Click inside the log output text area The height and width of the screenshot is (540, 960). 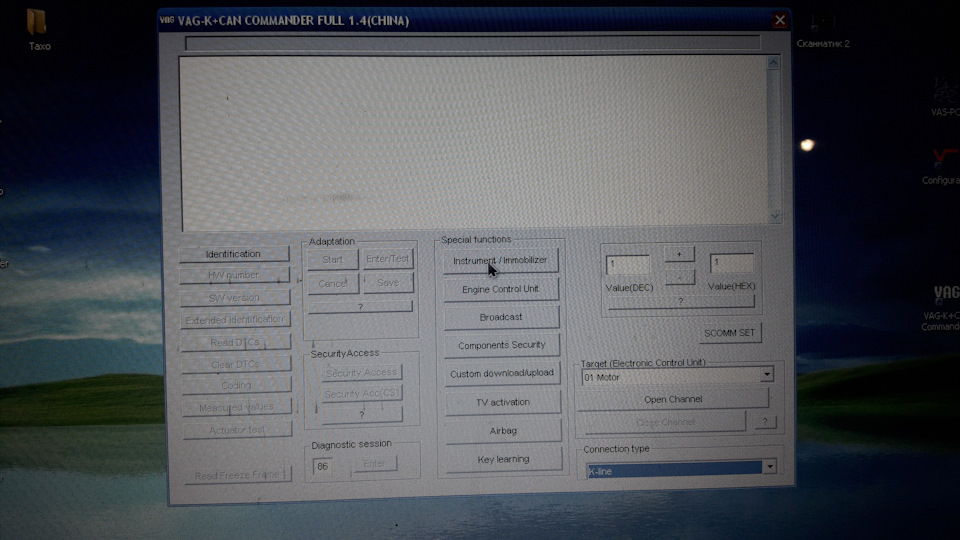pos(473,142)
